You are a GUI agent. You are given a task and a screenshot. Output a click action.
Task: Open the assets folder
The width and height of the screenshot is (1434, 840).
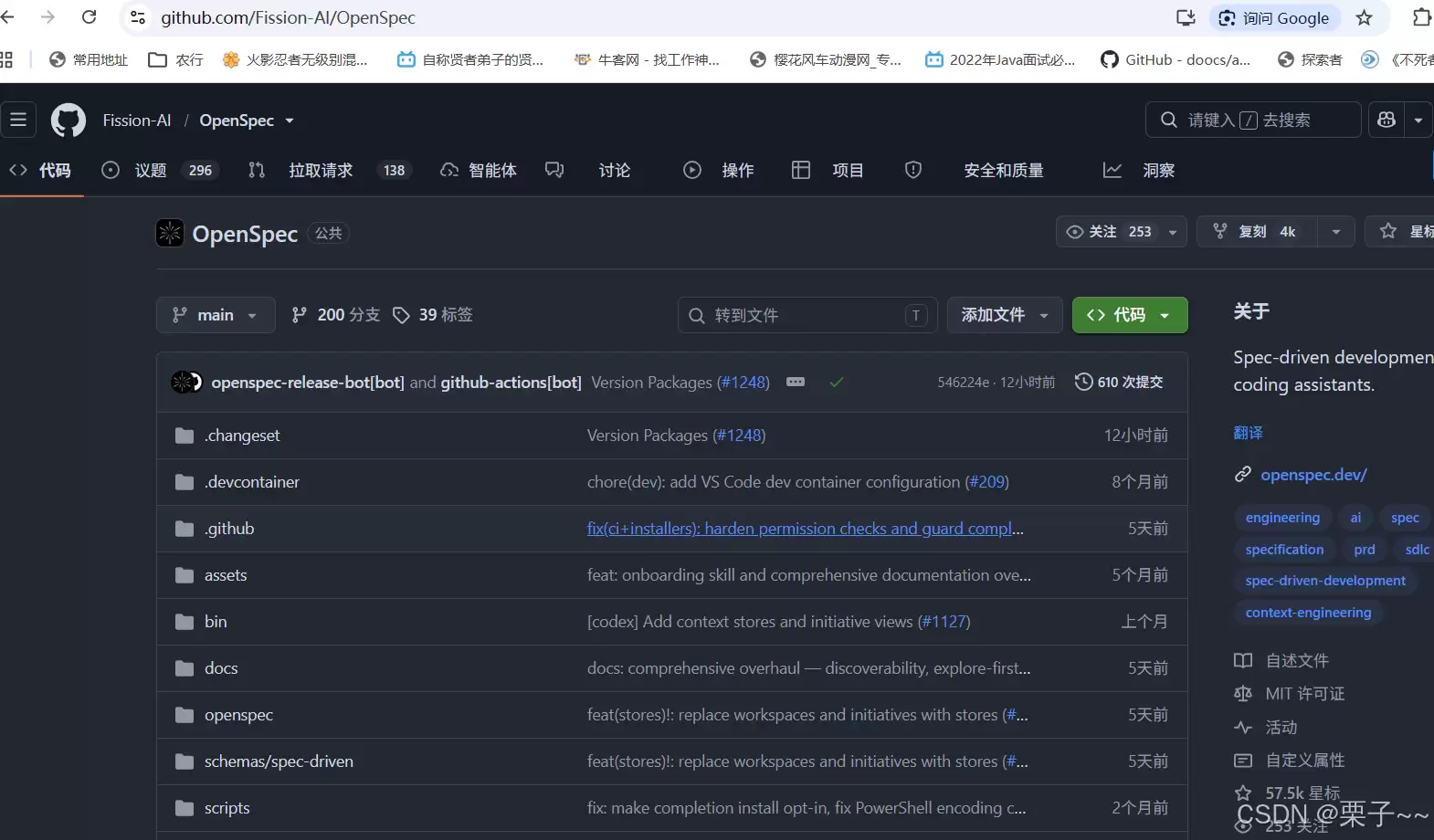[226, 575]
